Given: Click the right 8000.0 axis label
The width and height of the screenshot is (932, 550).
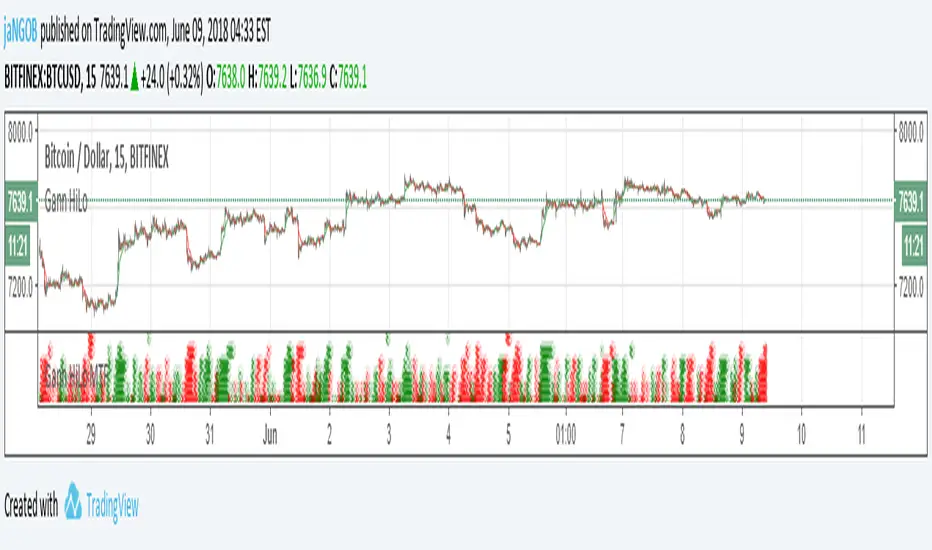Looking at the screenshot, I should (x=911, y=132).
